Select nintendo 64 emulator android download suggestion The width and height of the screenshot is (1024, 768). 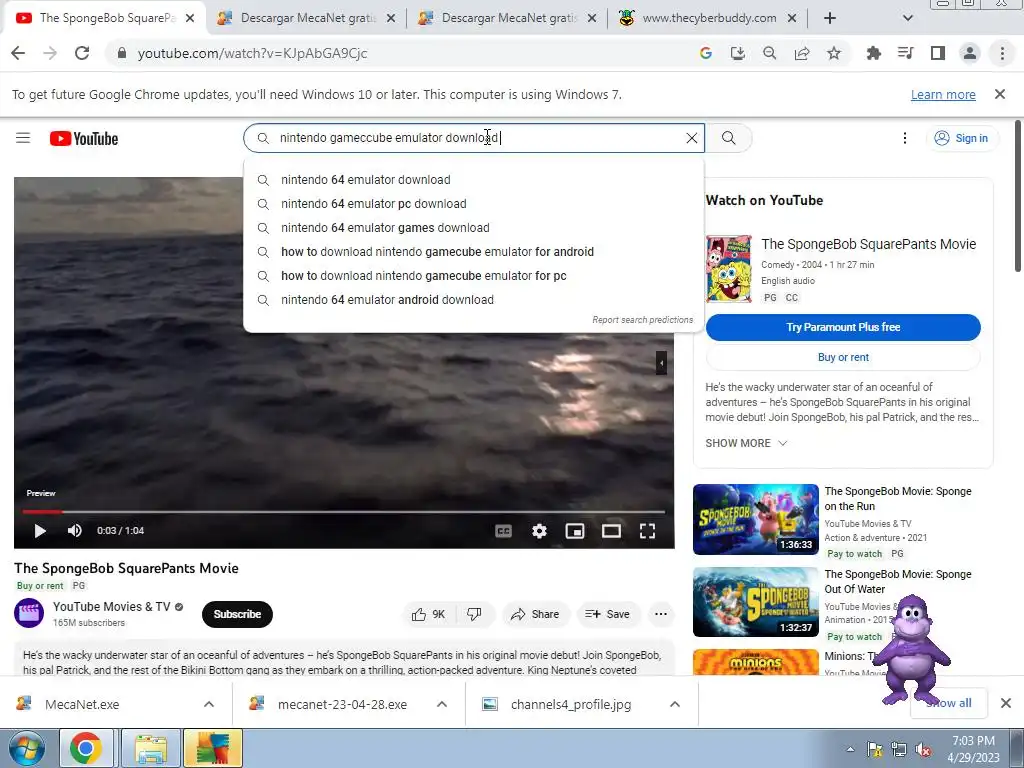(473, 300)
